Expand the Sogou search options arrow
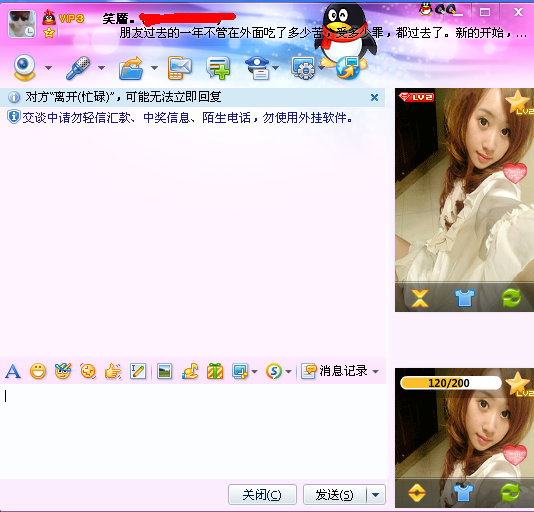Viewport: 534px width, 512px height. tap(288, 371)
